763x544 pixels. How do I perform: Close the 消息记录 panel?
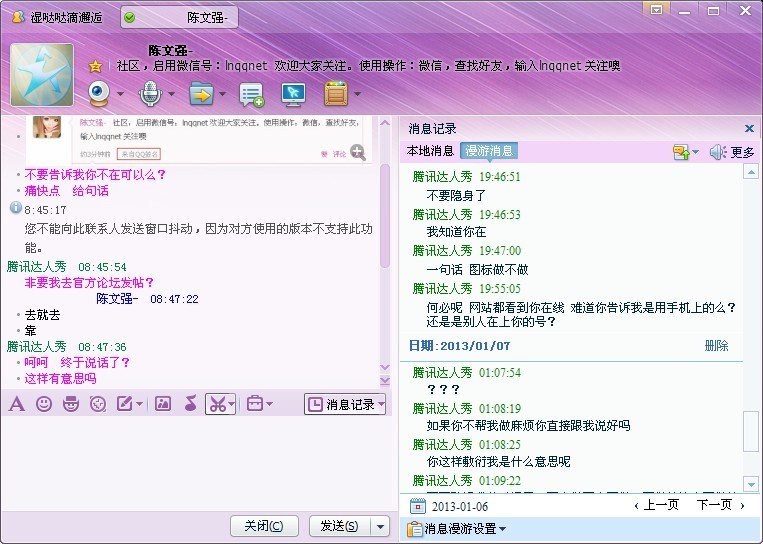click(x=749, y=128)
